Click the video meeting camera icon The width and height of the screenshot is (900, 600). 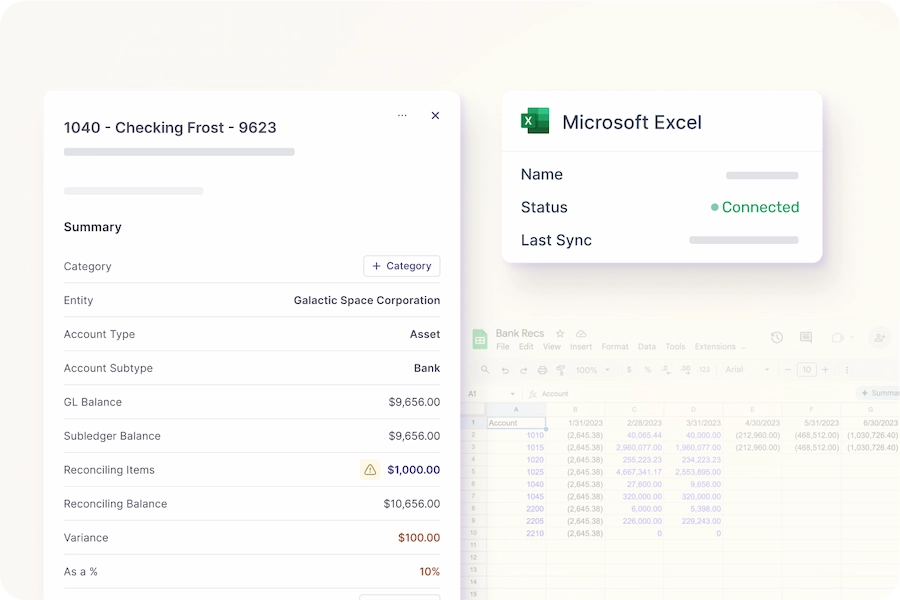[837, 338]
